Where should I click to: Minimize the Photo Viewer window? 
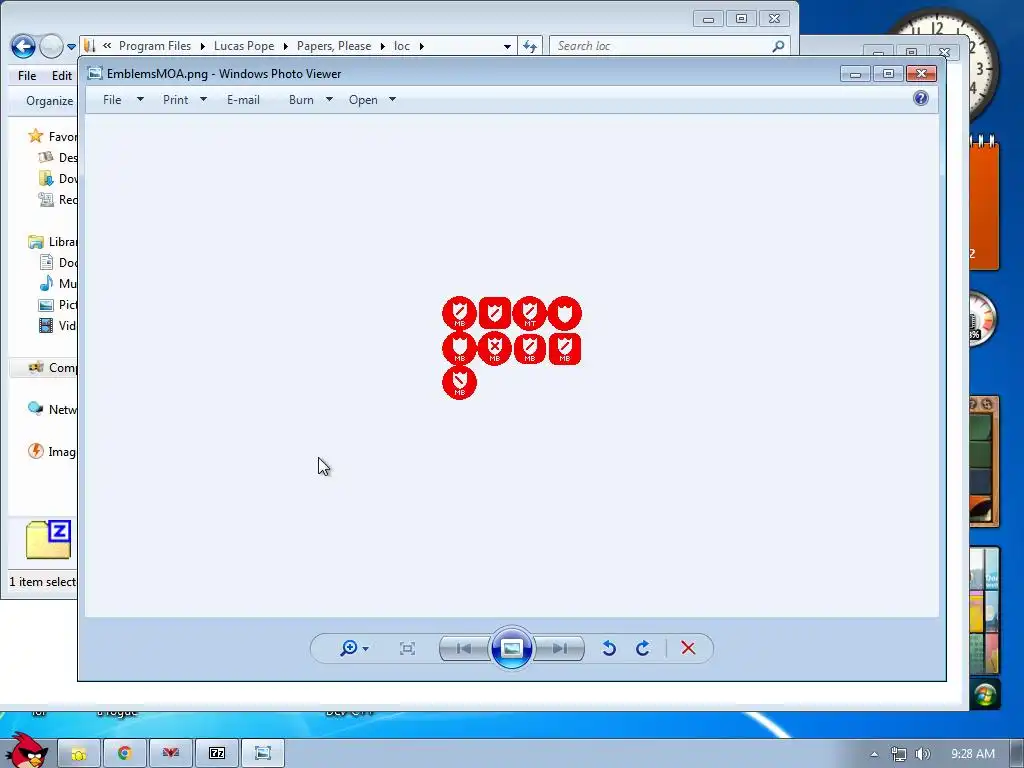856,74
